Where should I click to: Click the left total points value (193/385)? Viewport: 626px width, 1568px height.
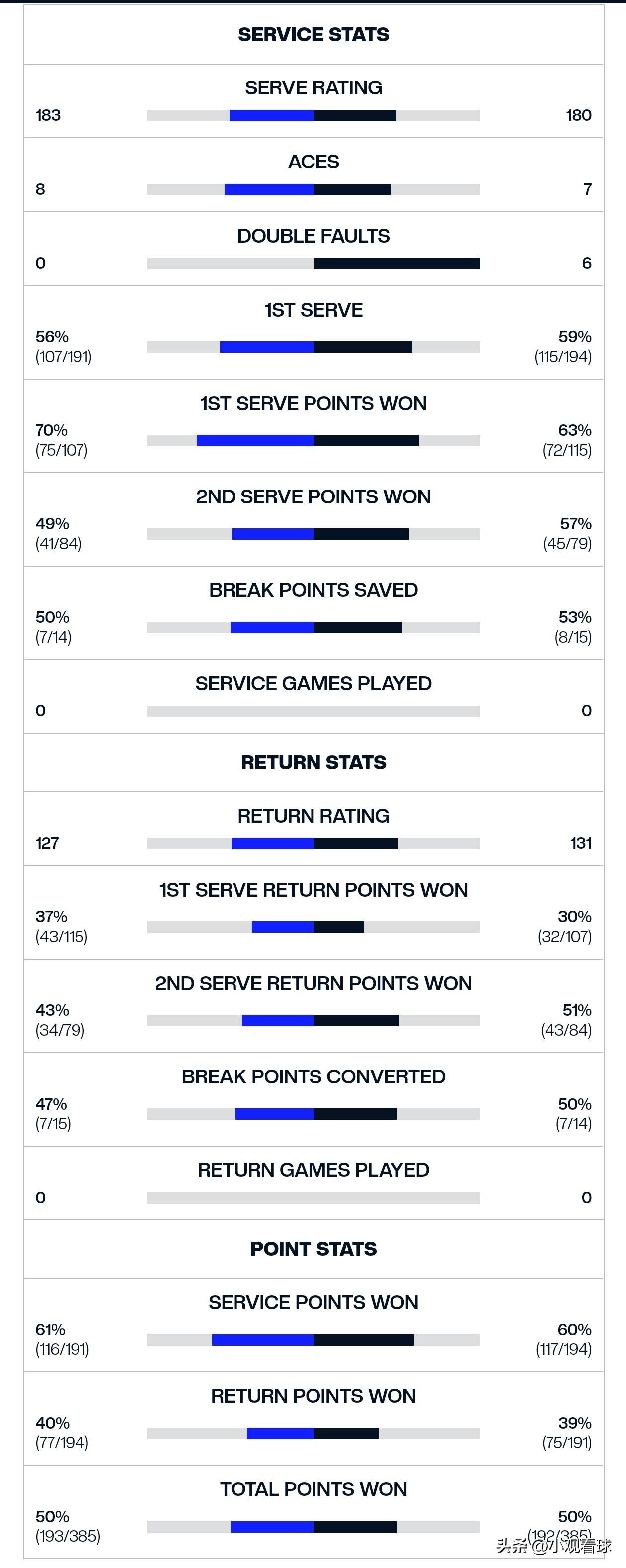(x=68, y=1536)
